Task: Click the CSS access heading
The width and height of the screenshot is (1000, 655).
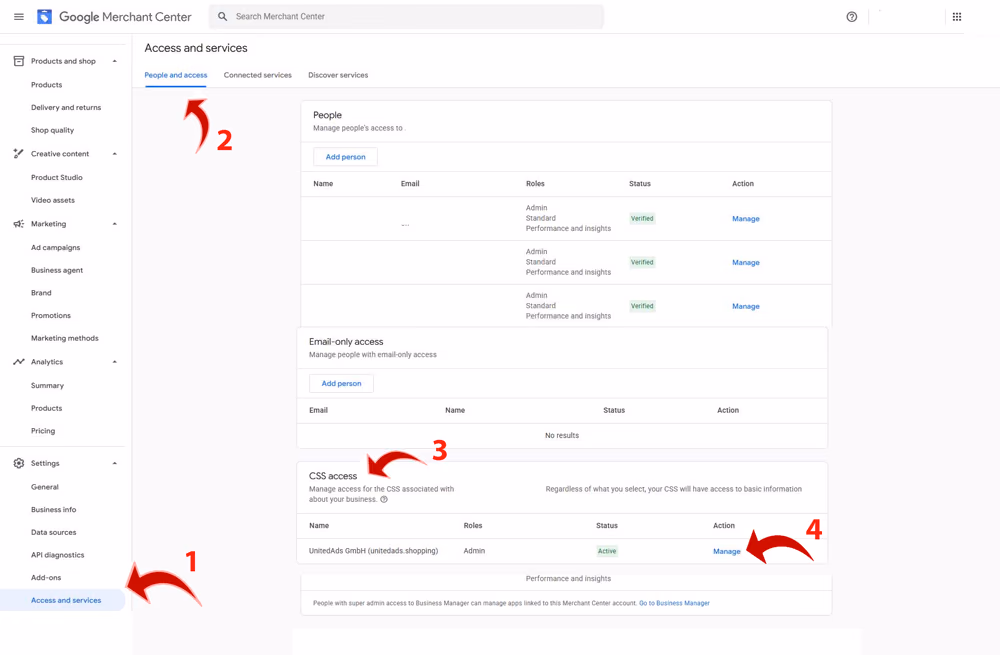Action: tap(333, 476)
